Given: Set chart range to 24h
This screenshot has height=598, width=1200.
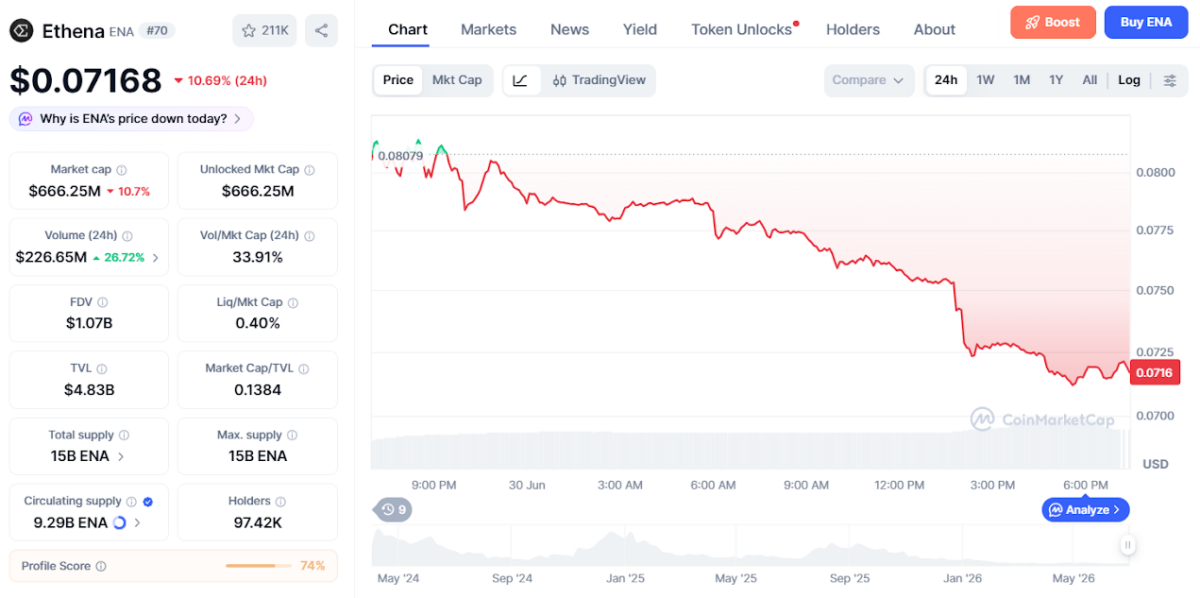Looking at the screenshot, I should pyautogui.click(x=946, y=80).
